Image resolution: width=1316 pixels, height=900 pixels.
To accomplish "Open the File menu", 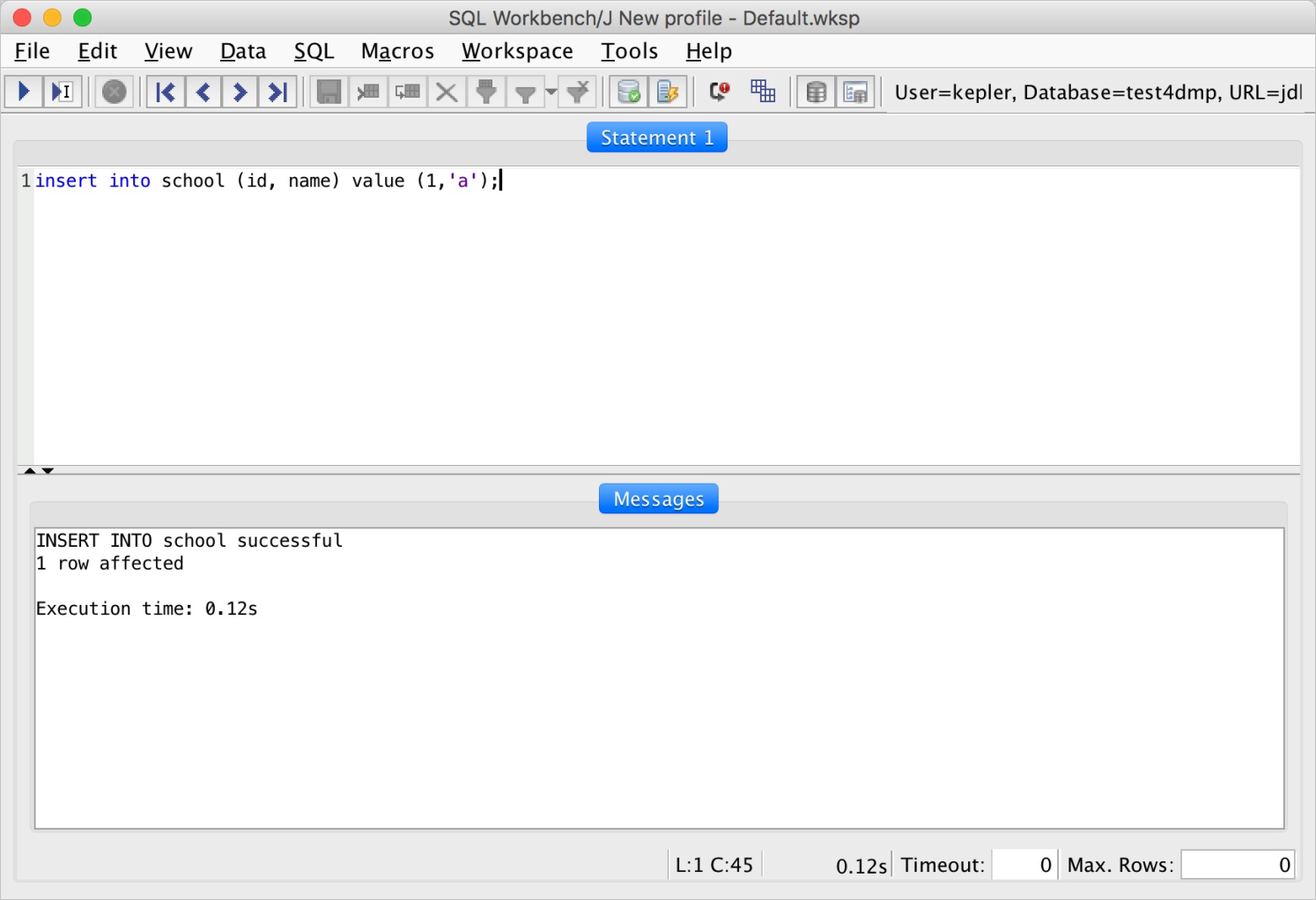I will click(x=33, y=51).
